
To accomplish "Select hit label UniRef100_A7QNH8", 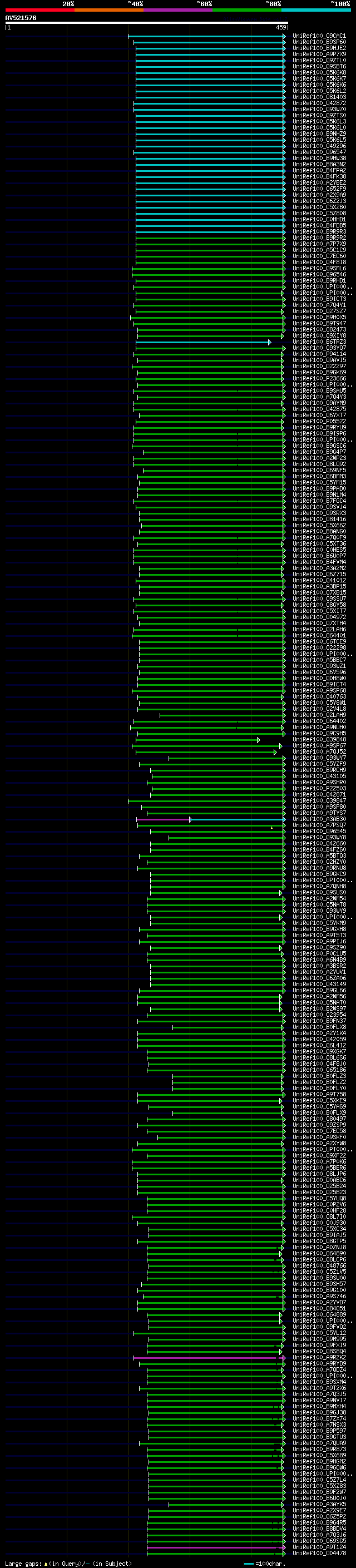I will click(x=319, y=886).
